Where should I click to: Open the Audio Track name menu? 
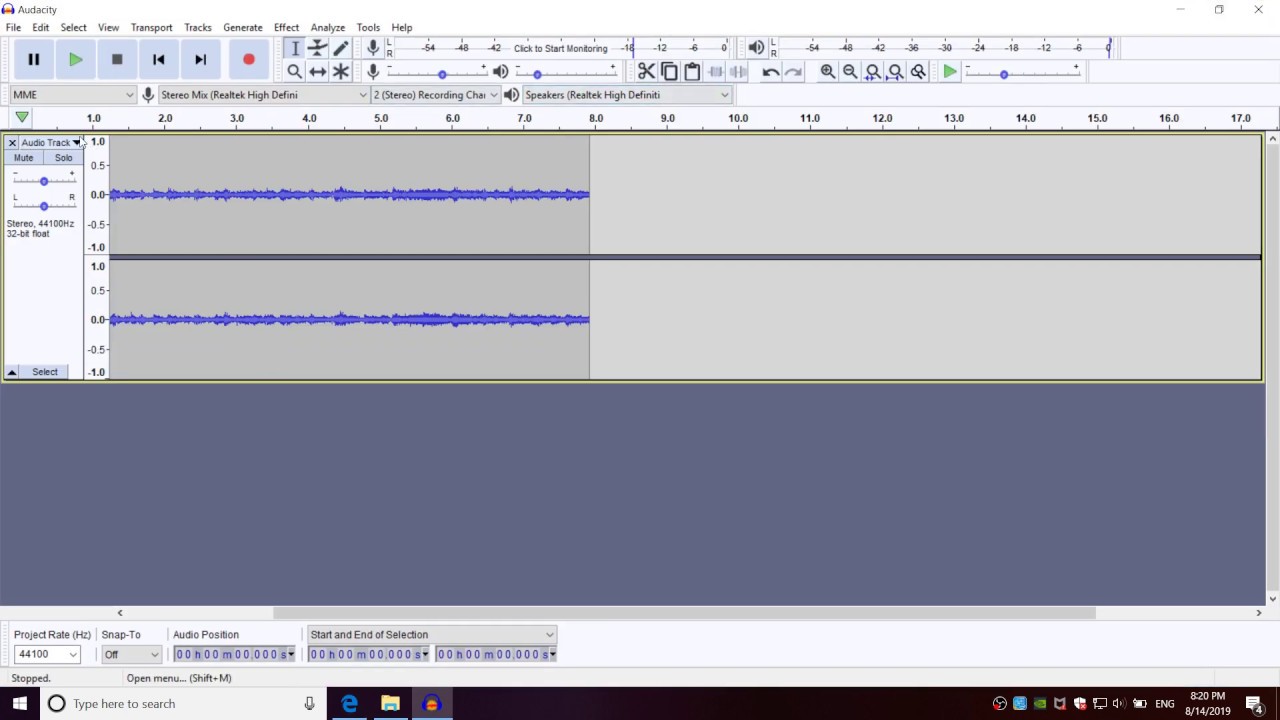(x=50, y=143)
